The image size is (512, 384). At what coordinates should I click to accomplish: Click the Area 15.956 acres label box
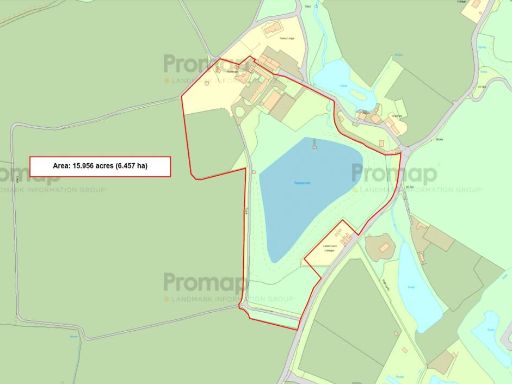(x=100, y=166)
